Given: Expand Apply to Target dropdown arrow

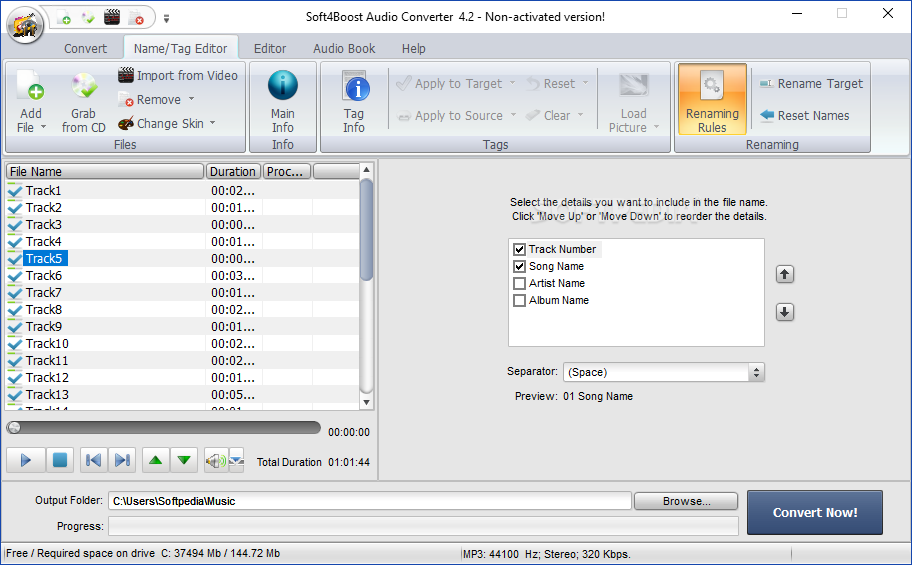Looking at the screenshot, I should [512, 83].
